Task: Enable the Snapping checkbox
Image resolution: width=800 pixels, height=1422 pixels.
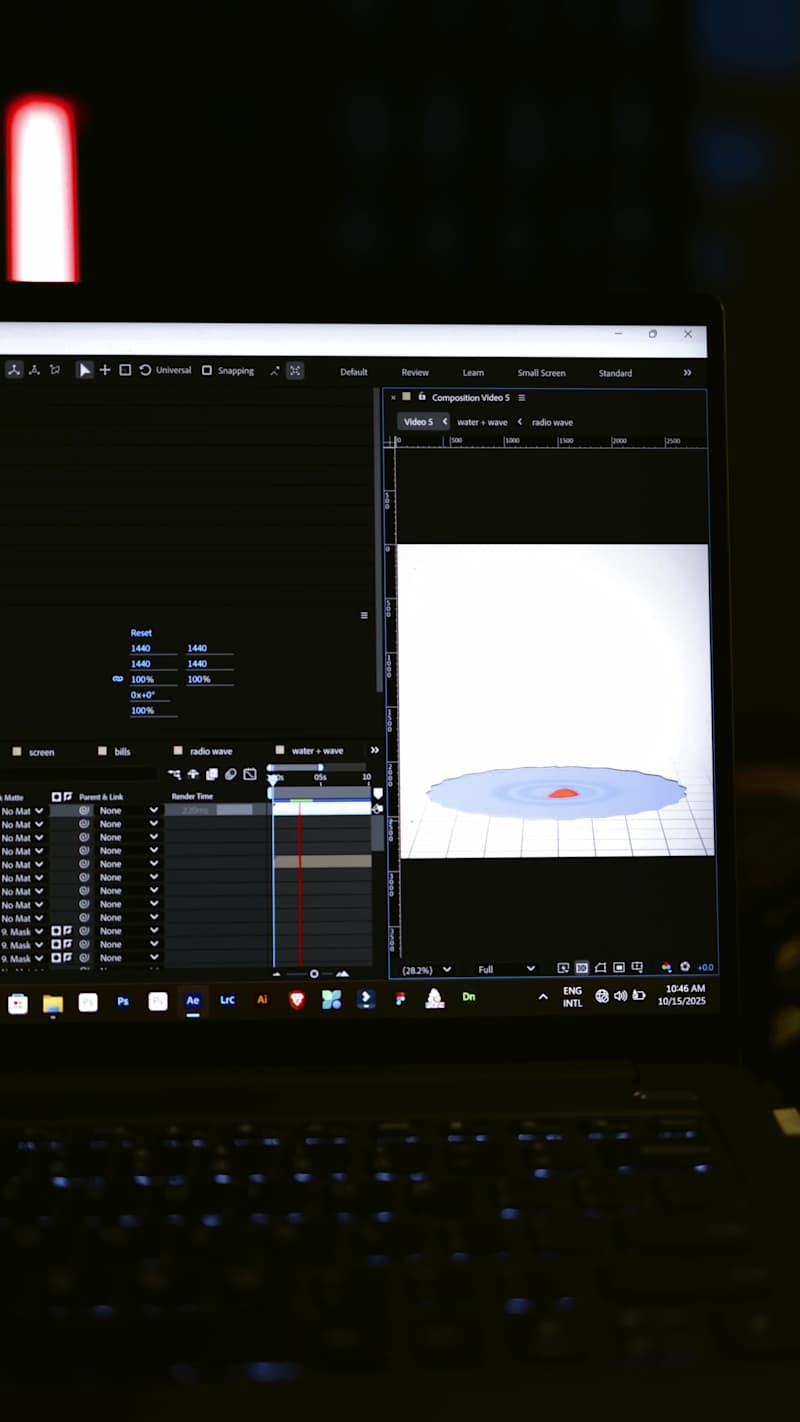Action: click(x=207, y=370)
